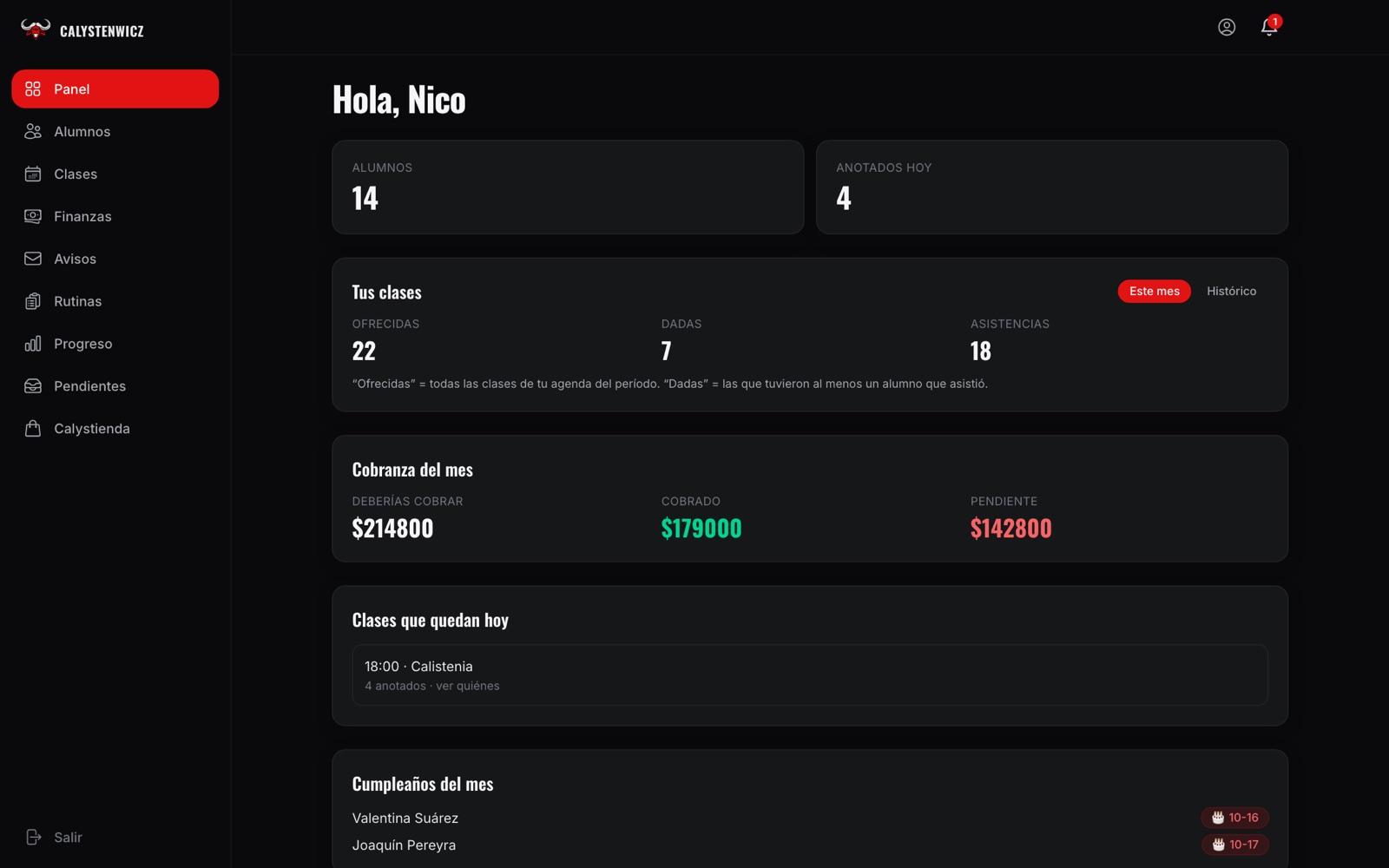Viewport: 1389px width, 868px height.
Task: Open the user profile icon
Action: tap(1227, 27)
